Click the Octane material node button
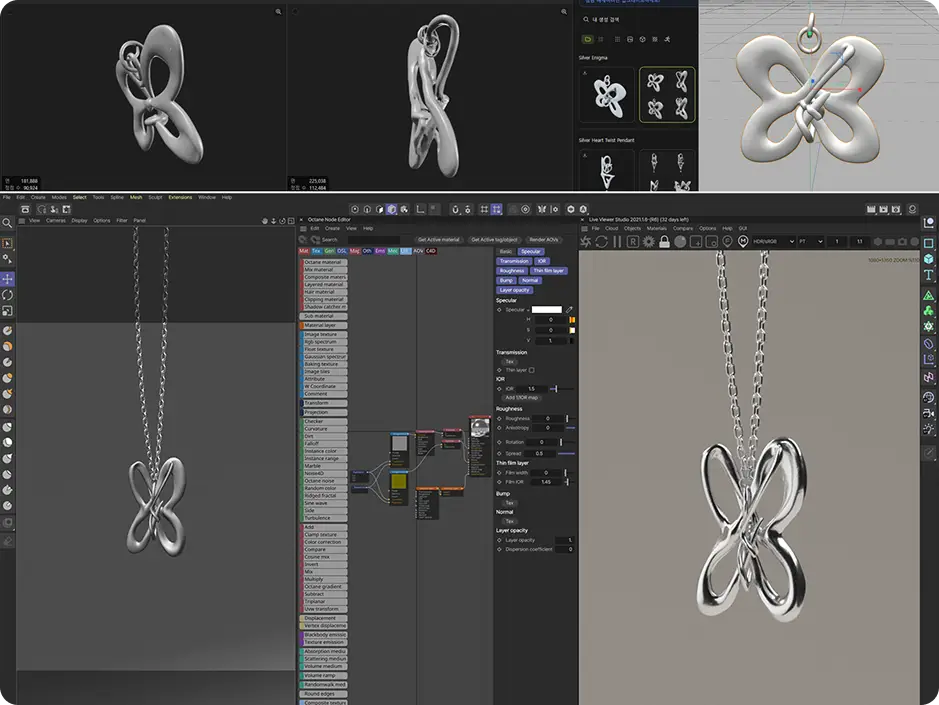 pyautogui.click(x=323, y=262)
